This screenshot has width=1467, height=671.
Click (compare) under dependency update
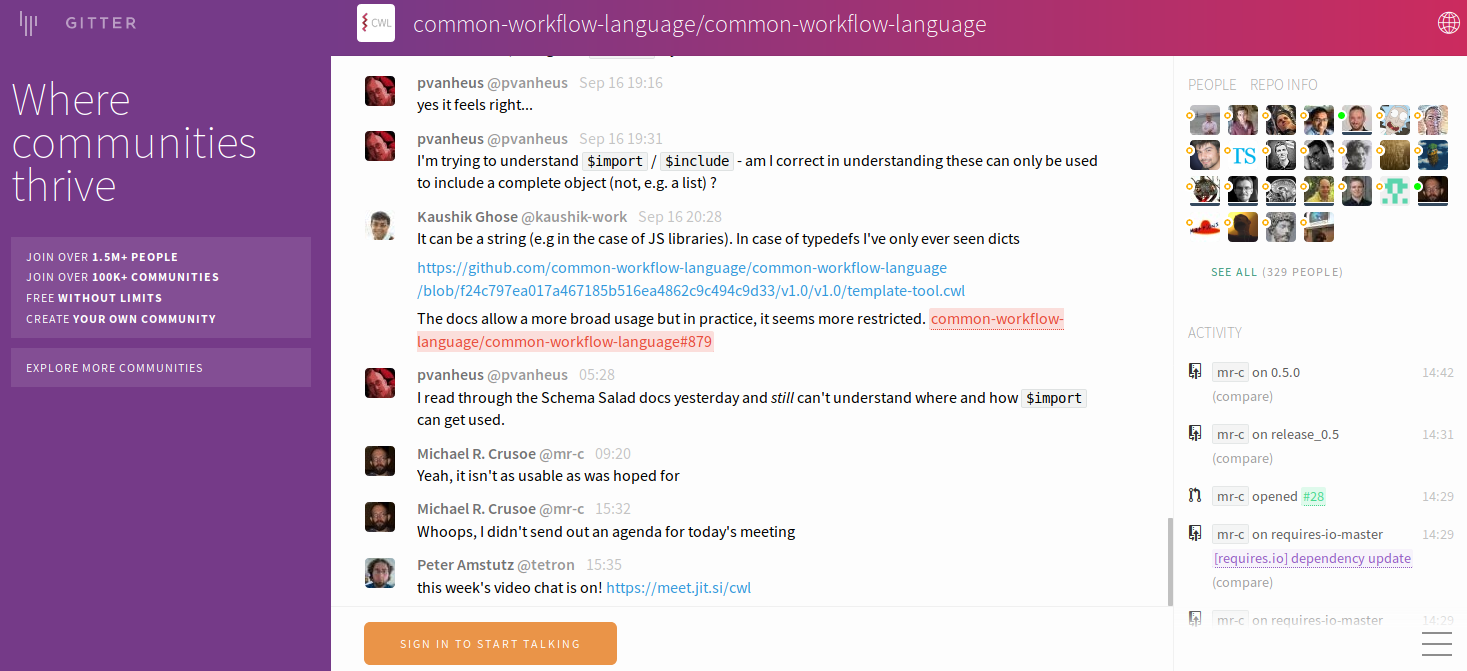tap(1242, 582)
